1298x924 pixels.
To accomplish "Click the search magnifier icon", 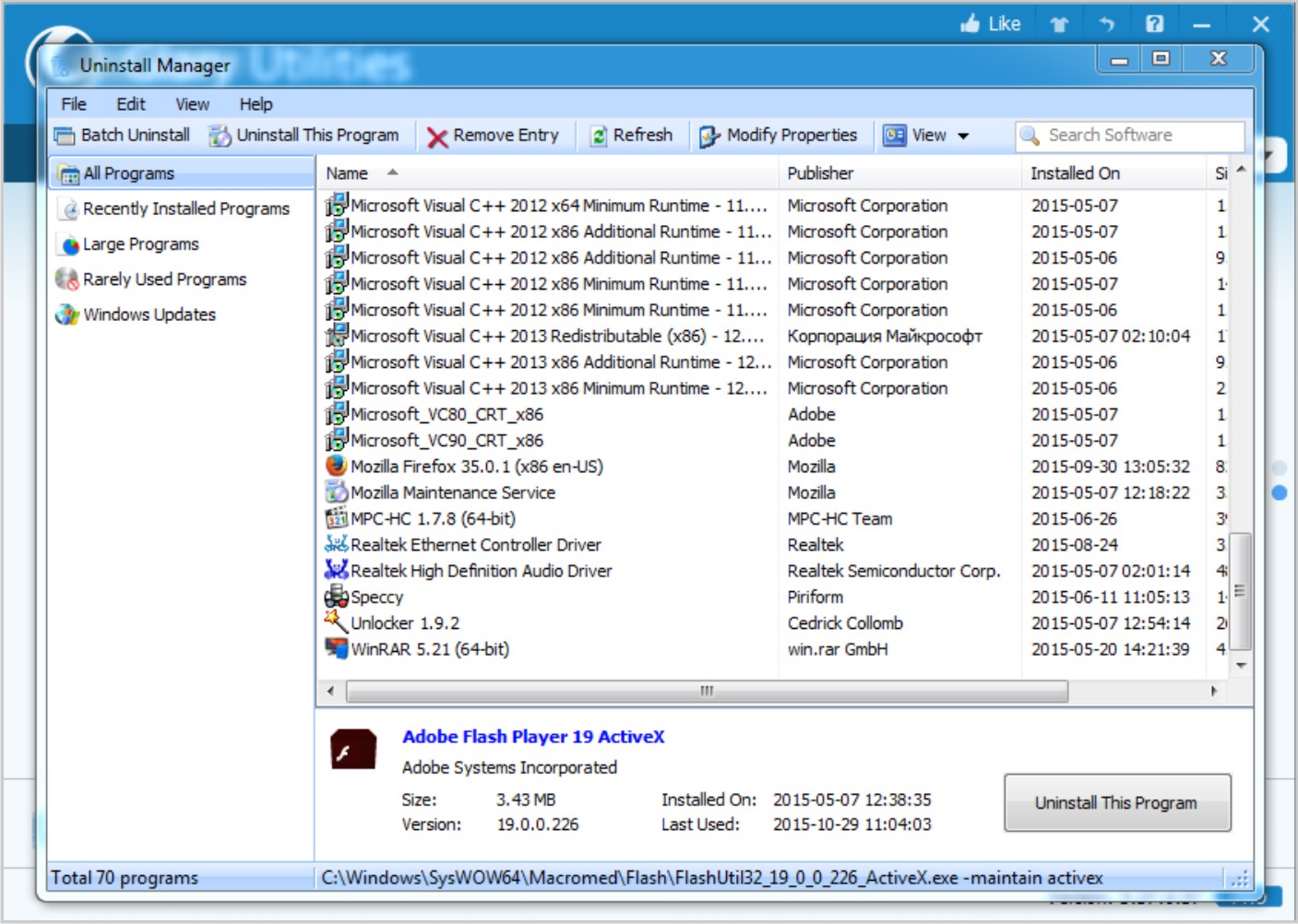I will [x=1028, y=136].
